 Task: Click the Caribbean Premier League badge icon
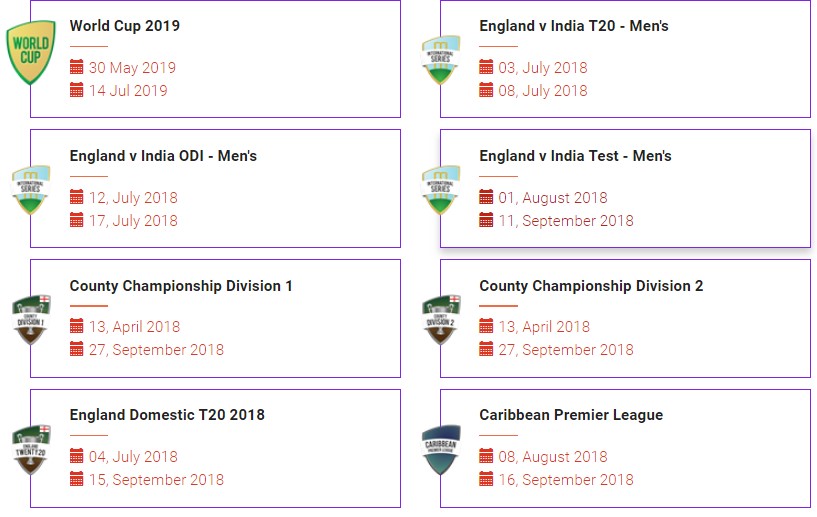click(441, 449)
